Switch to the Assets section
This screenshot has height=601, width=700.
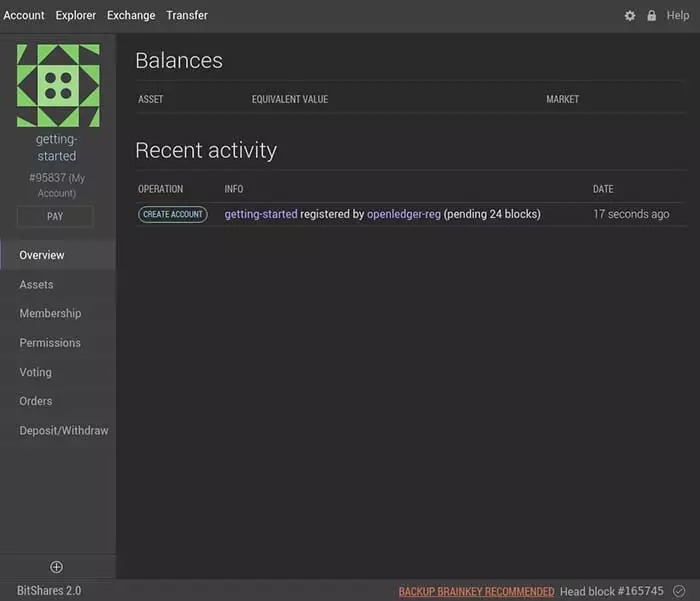click(x=36, y=285)
